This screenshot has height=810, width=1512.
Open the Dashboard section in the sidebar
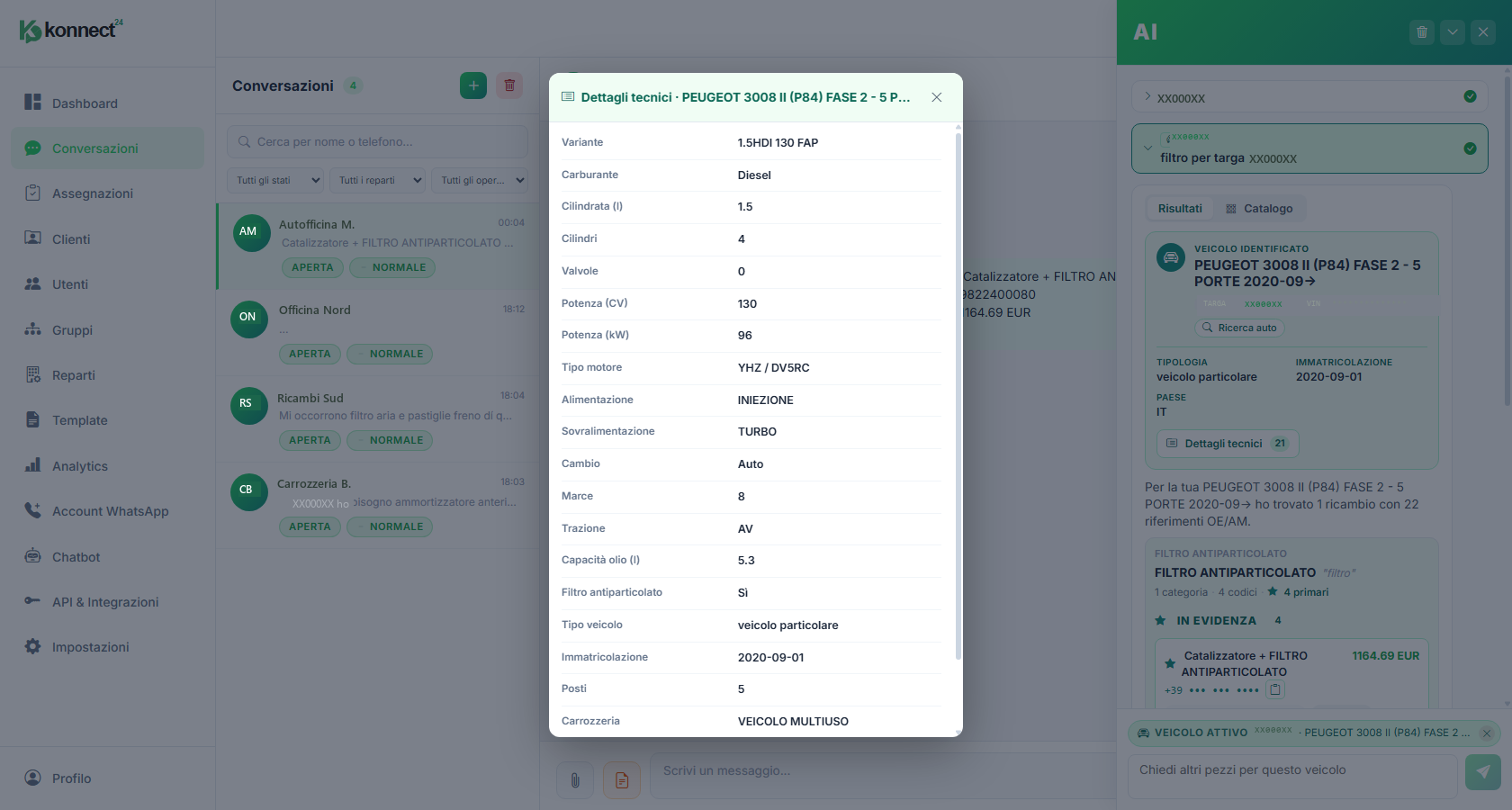click(x=107, y=103)
